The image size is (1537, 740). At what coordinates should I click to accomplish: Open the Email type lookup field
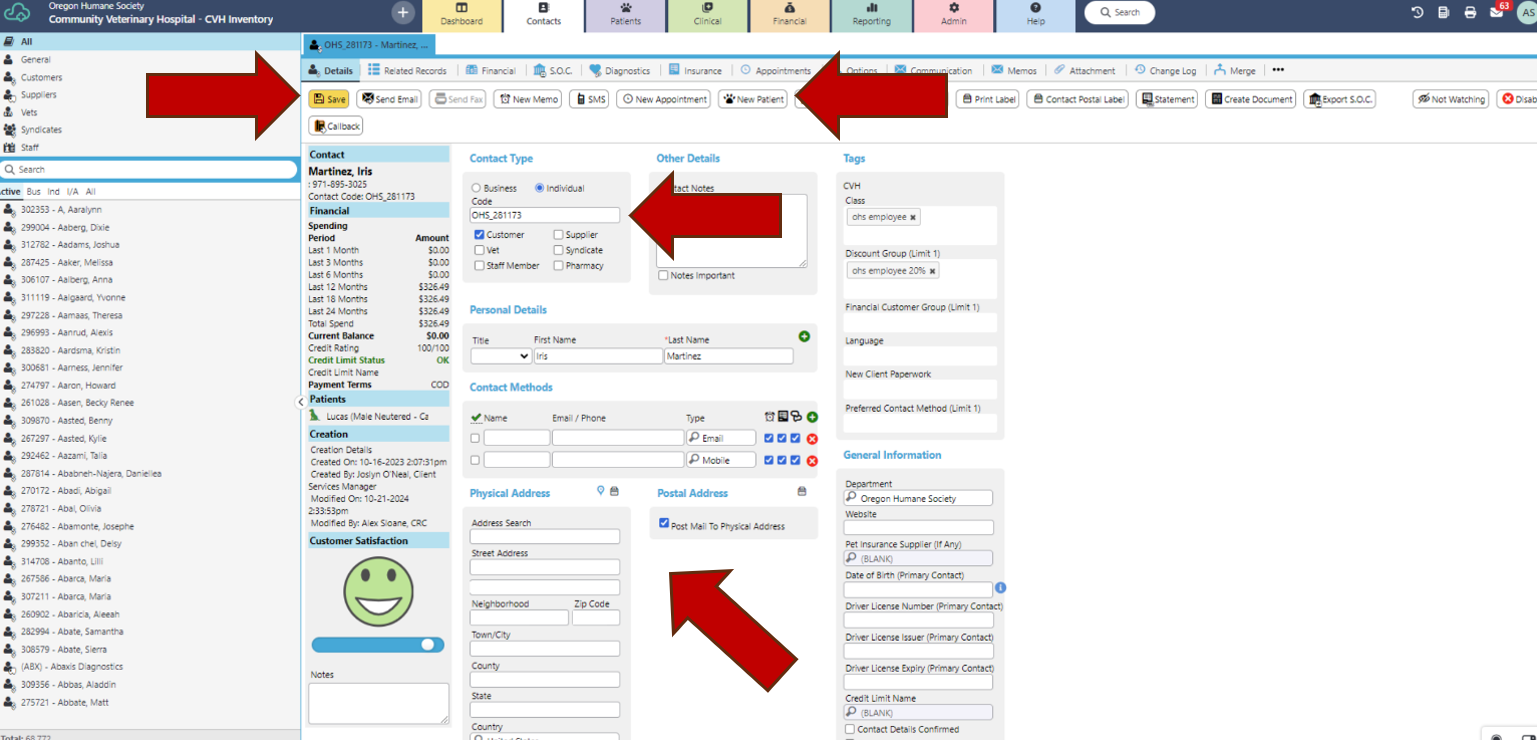tap(720, 438)
